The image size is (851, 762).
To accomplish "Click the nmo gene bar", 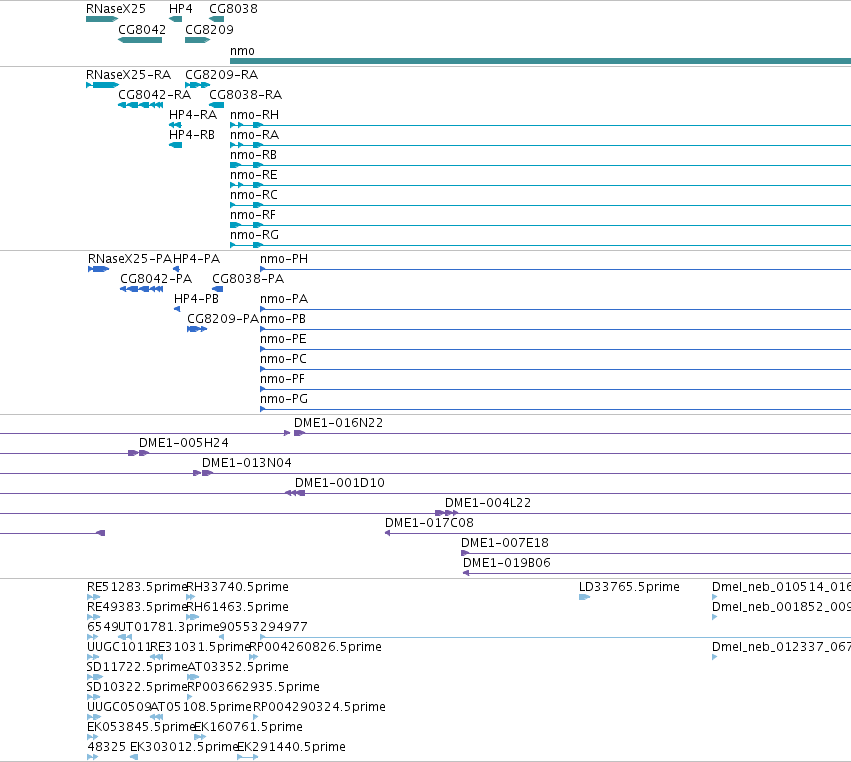I will [541, 61].
